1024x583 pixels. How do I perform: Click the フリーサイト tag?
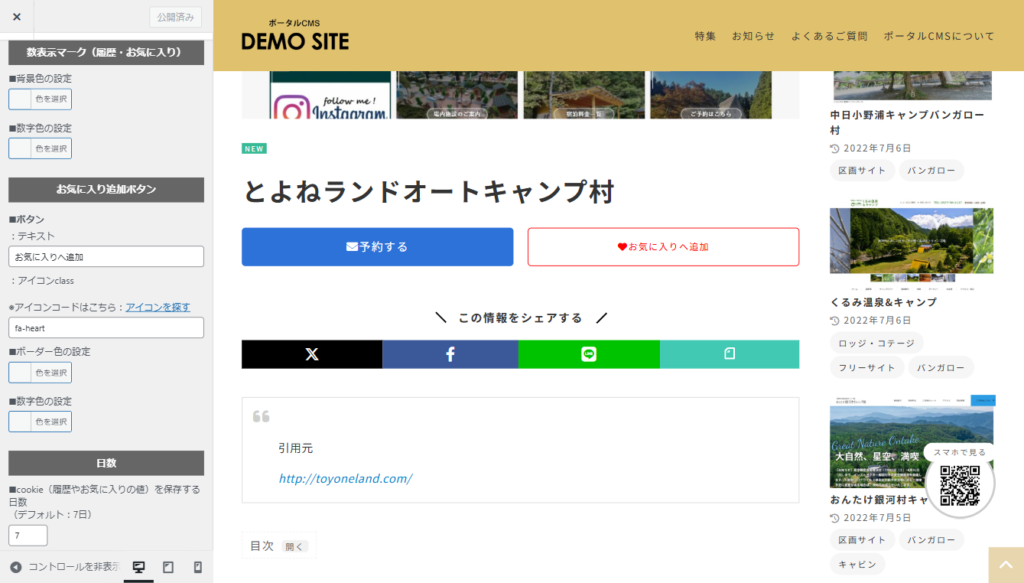tap(867, 368)
